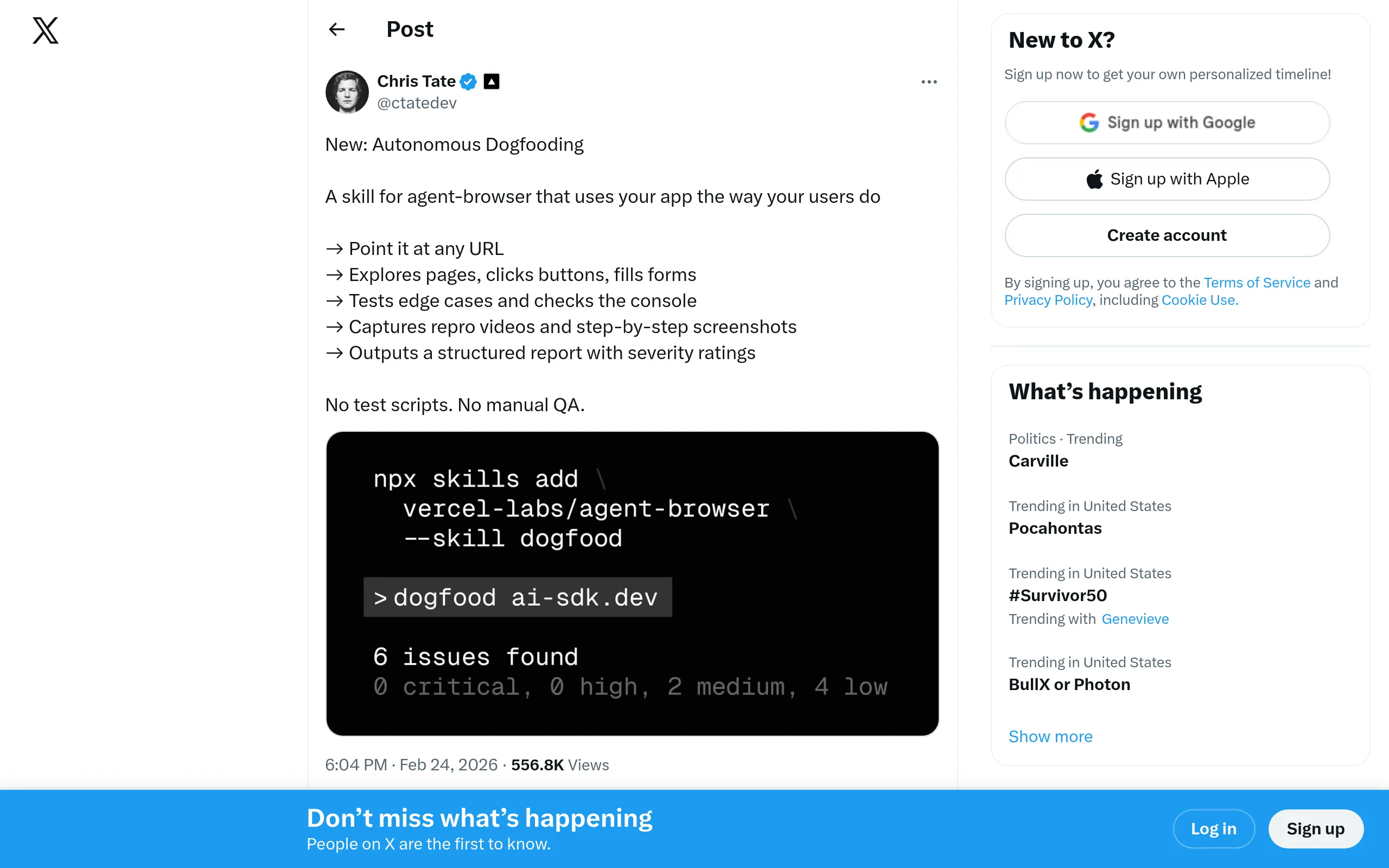Screen dimensions: 1389x868
Task: Open the Terms of Service link
Action: [x=1257, y=283]
